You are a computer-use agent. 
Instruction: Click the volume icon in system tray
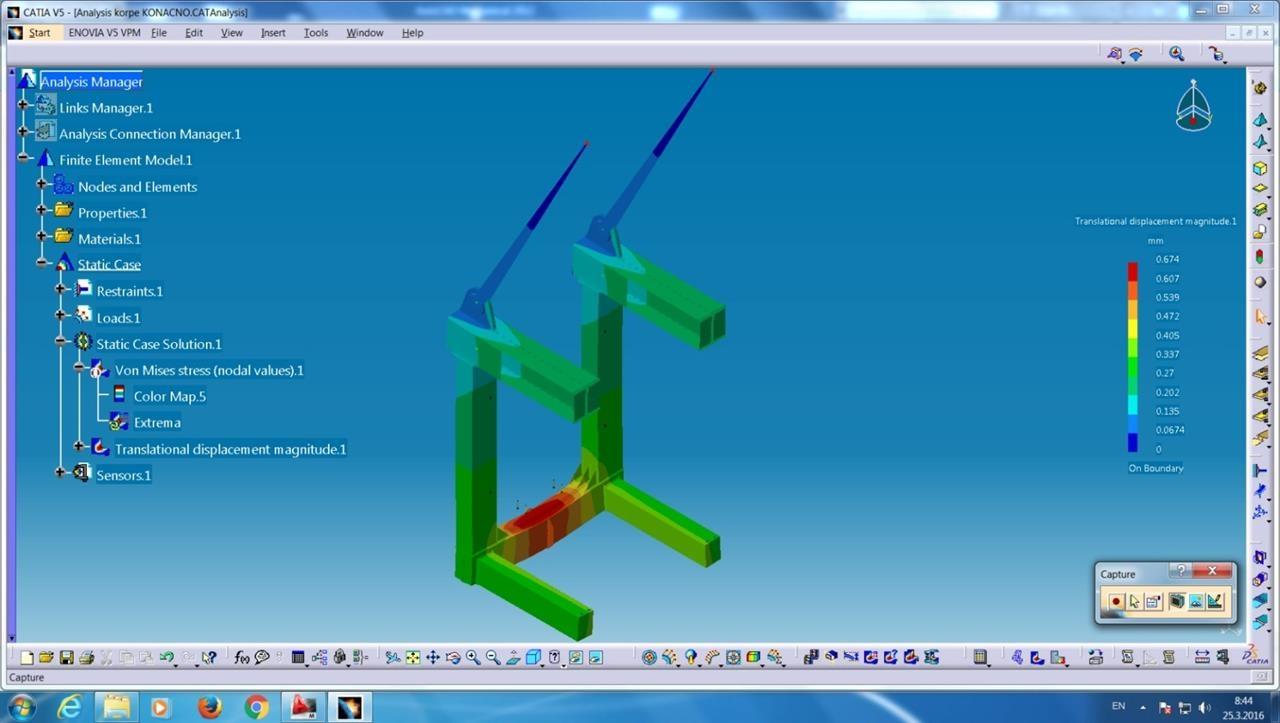click(x=1203, y=707)
